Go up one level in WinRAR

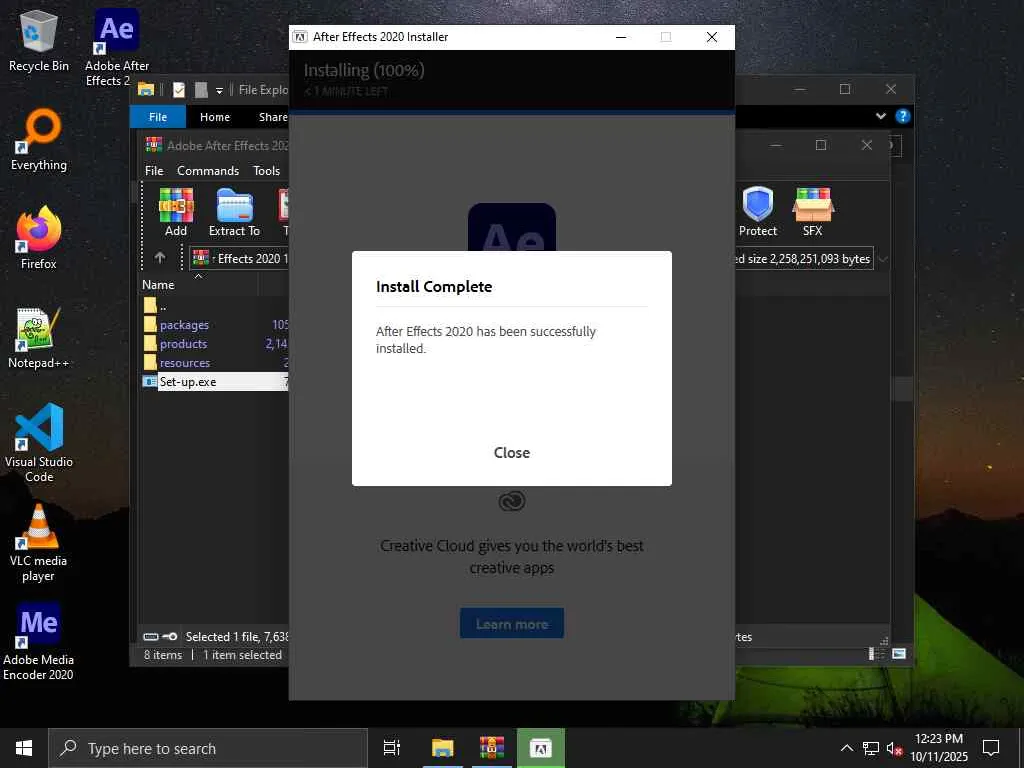click(160, 258)
